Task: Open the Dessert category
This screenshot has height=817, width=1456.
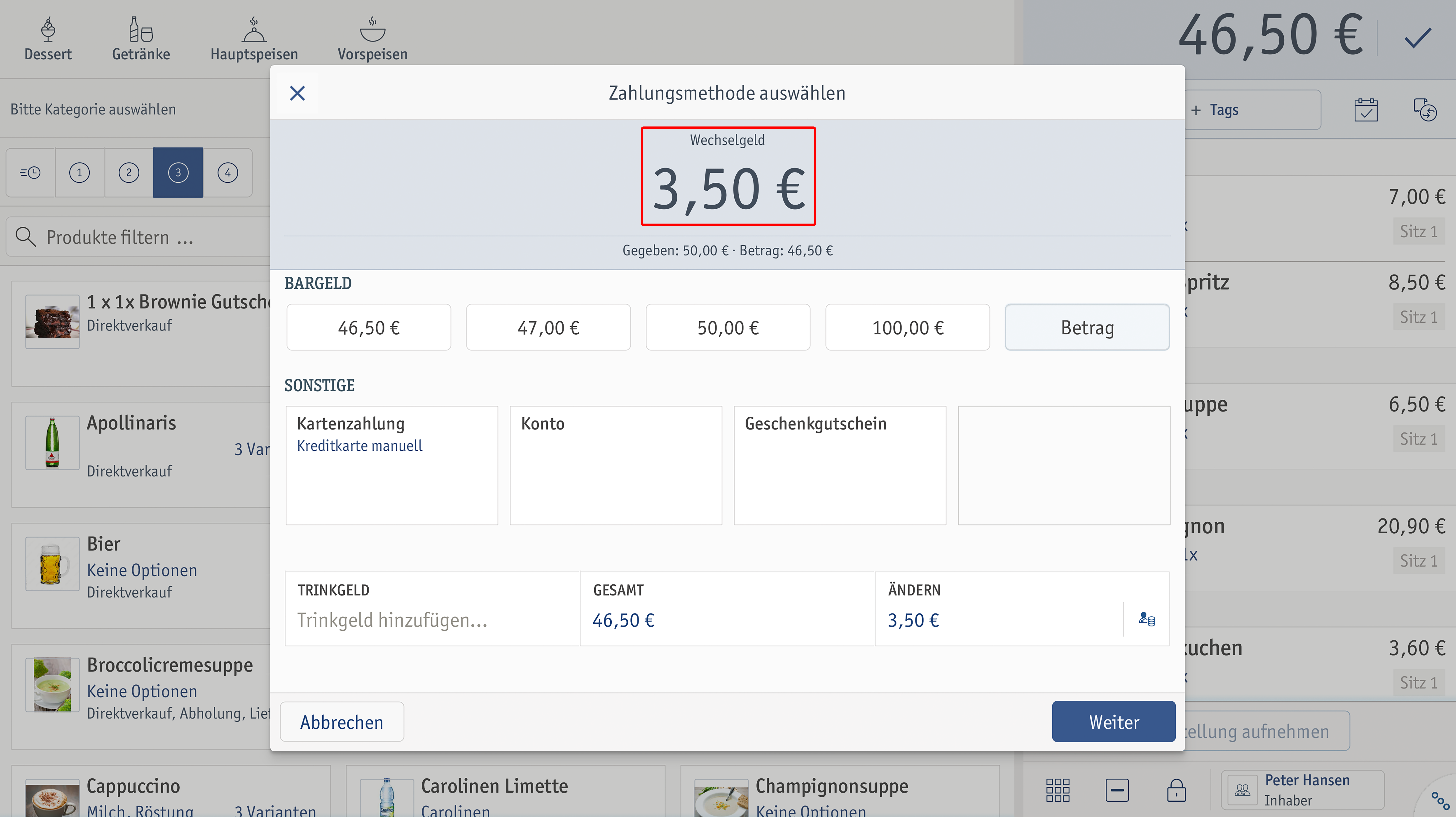Action: coord(48,38)
